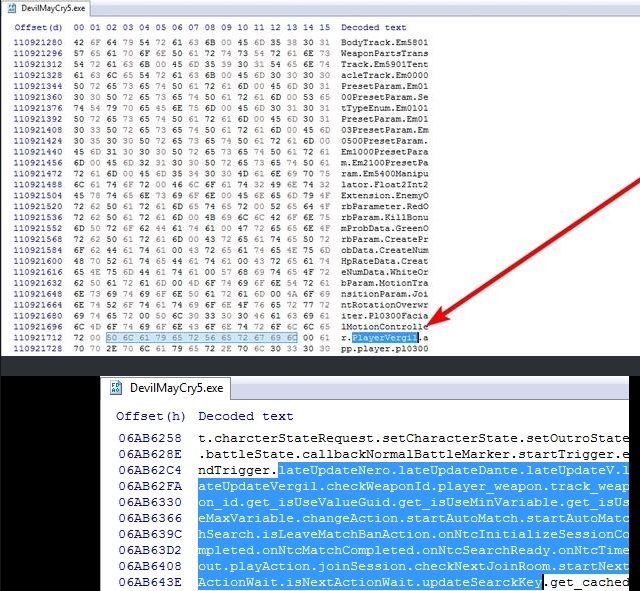This screenshot has height=591, width=640.
Task: Click offset 110921696 row label
Action: [38, 327]
